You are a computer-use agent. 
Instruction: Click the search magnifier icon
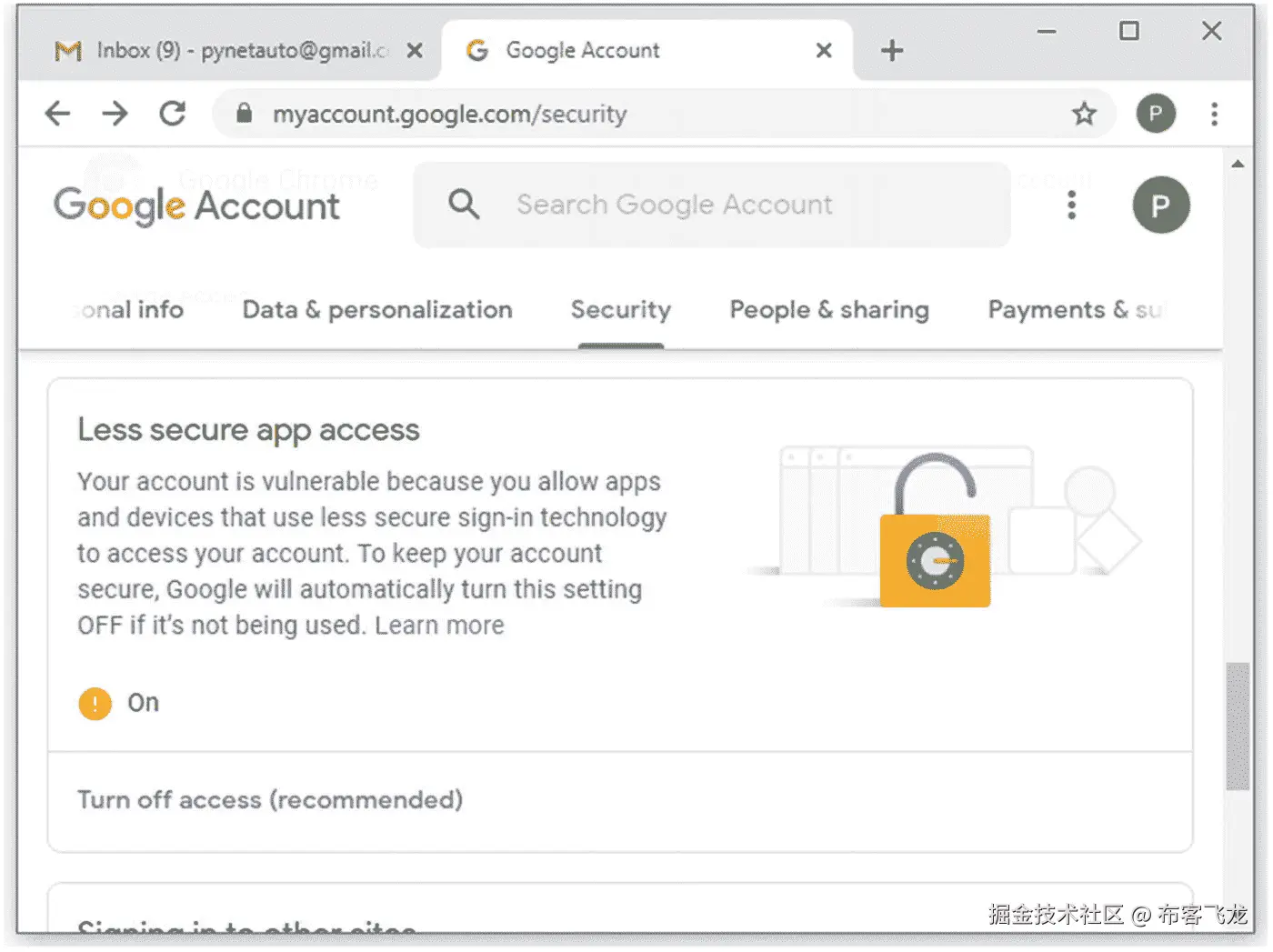464,205
